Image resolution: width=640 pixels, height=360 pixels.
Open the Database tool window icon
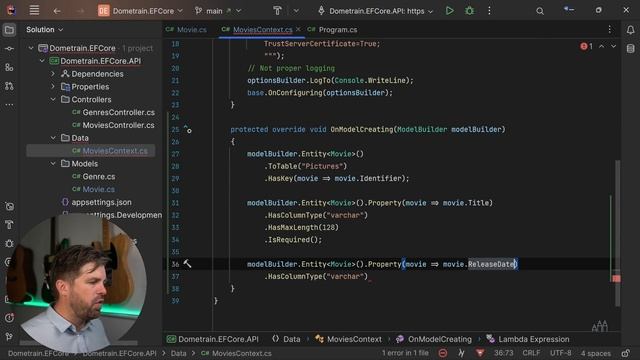coord(630,49)
